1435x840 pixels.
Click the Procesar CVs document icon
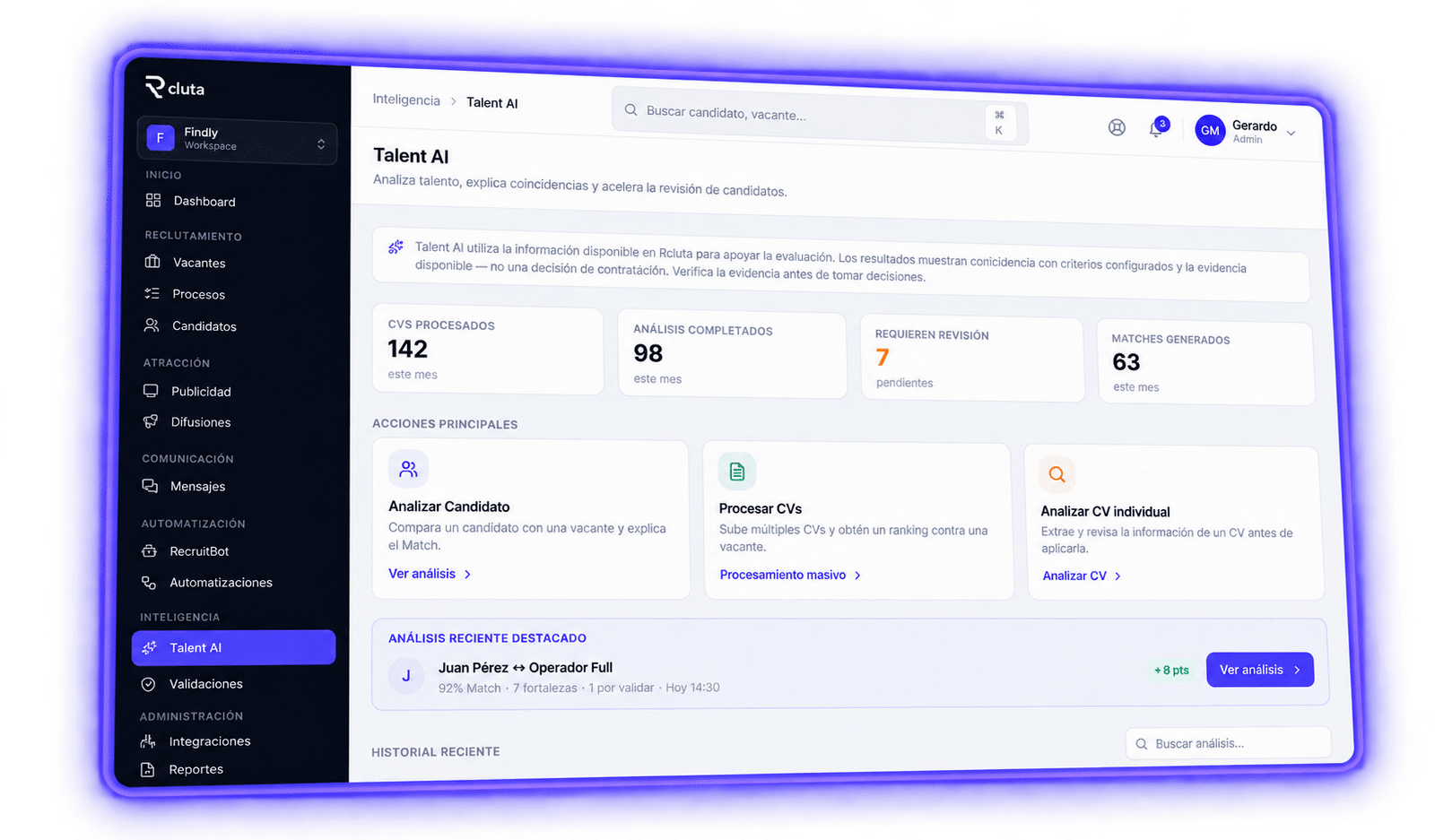pos(737,472)
